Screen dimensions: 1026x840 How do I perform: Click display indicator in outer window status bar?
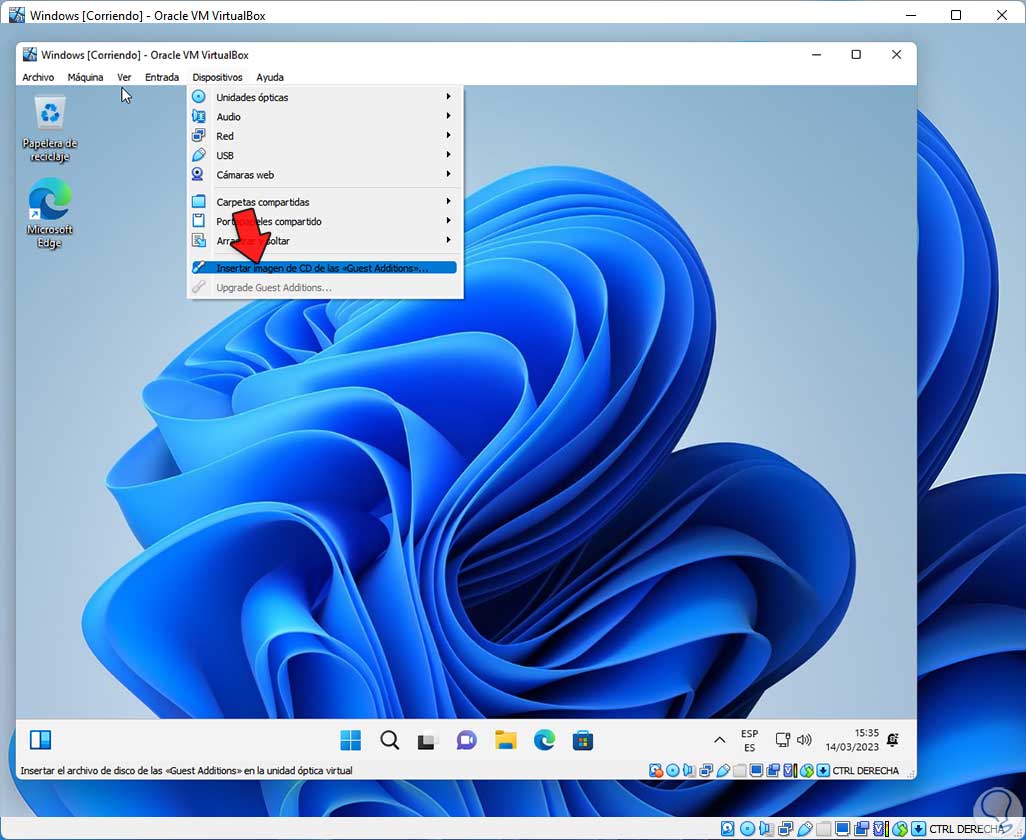coord(842,829)
